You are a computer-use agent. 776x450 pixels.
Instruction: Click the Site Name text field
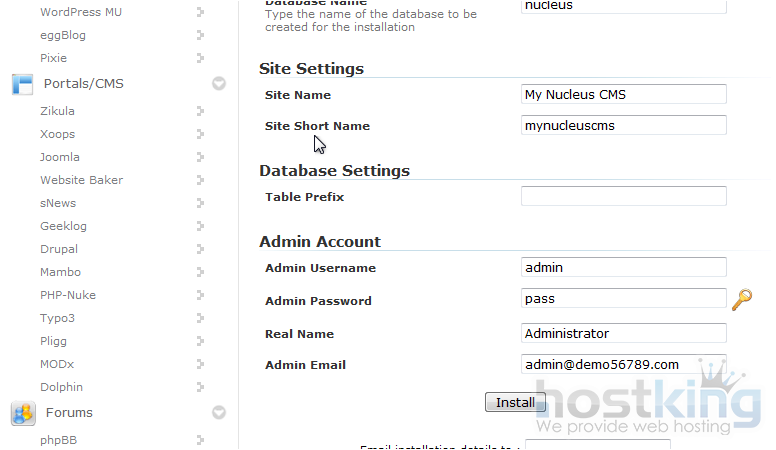623,94
